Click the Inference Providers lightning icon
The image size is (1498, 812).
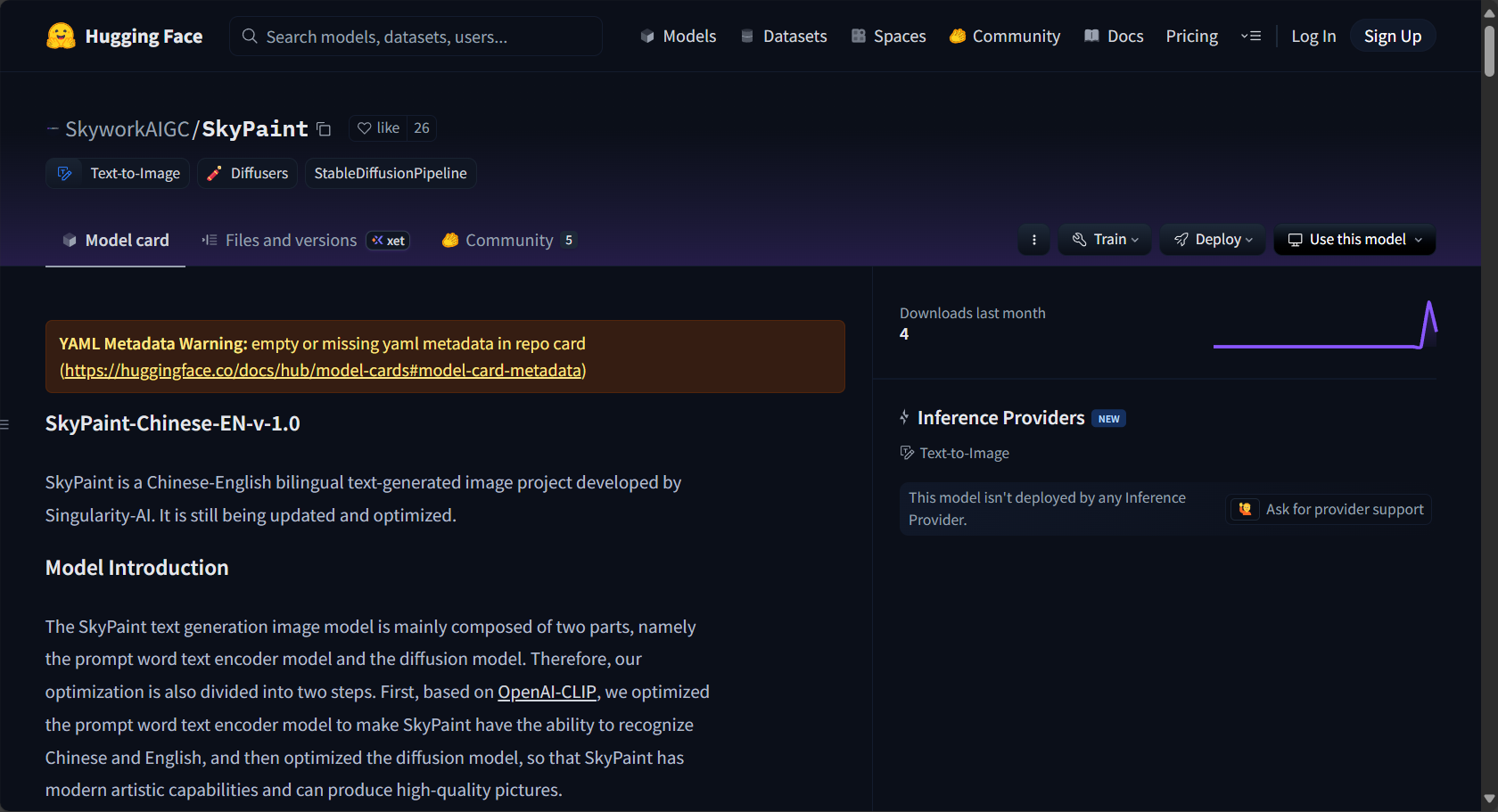tap(904, 417)
